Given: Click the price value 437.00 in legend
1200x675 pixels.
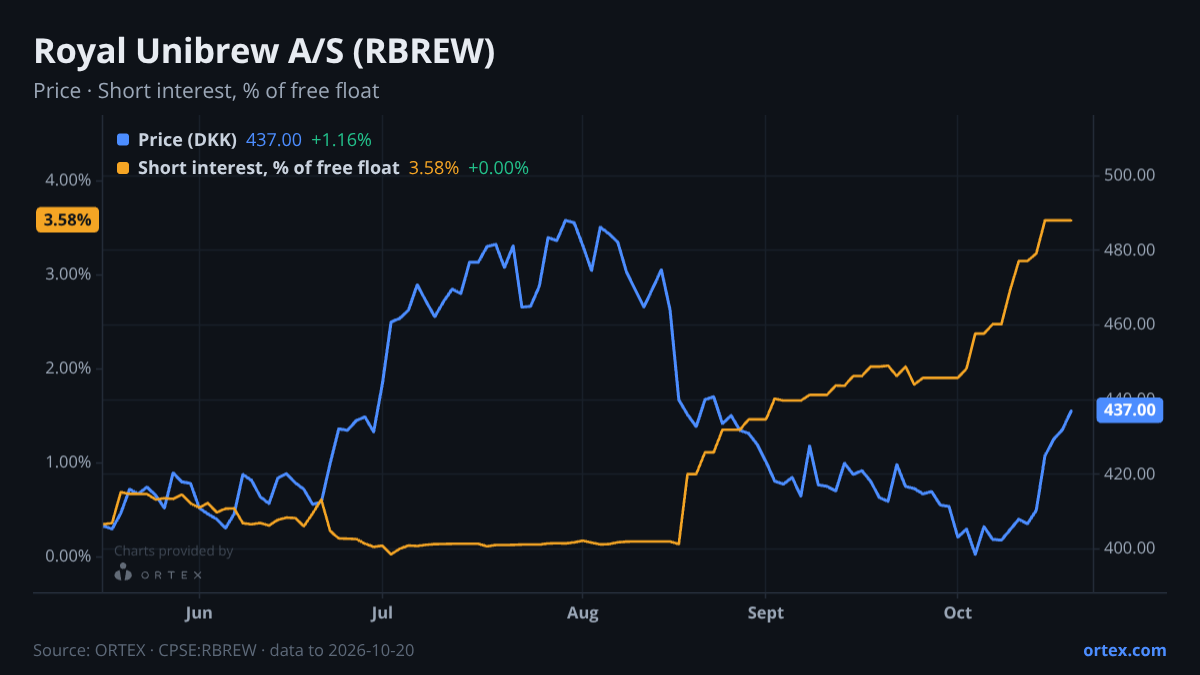Looking at the screenshot, I should [x=273, y=140].
